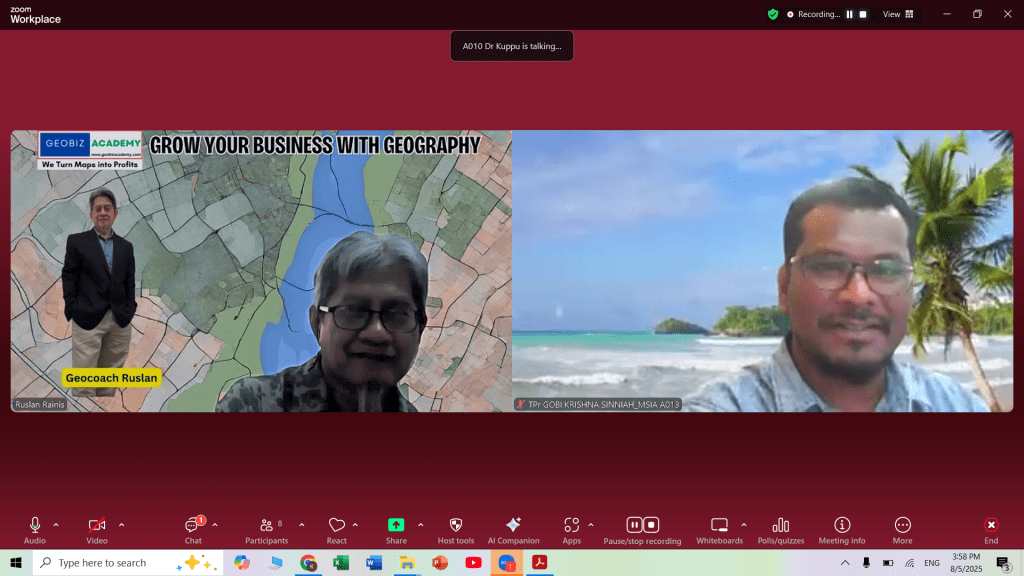1024x576 pixels.
Task: Open the Whiteboards tool
Action: (x=719, y=529)
